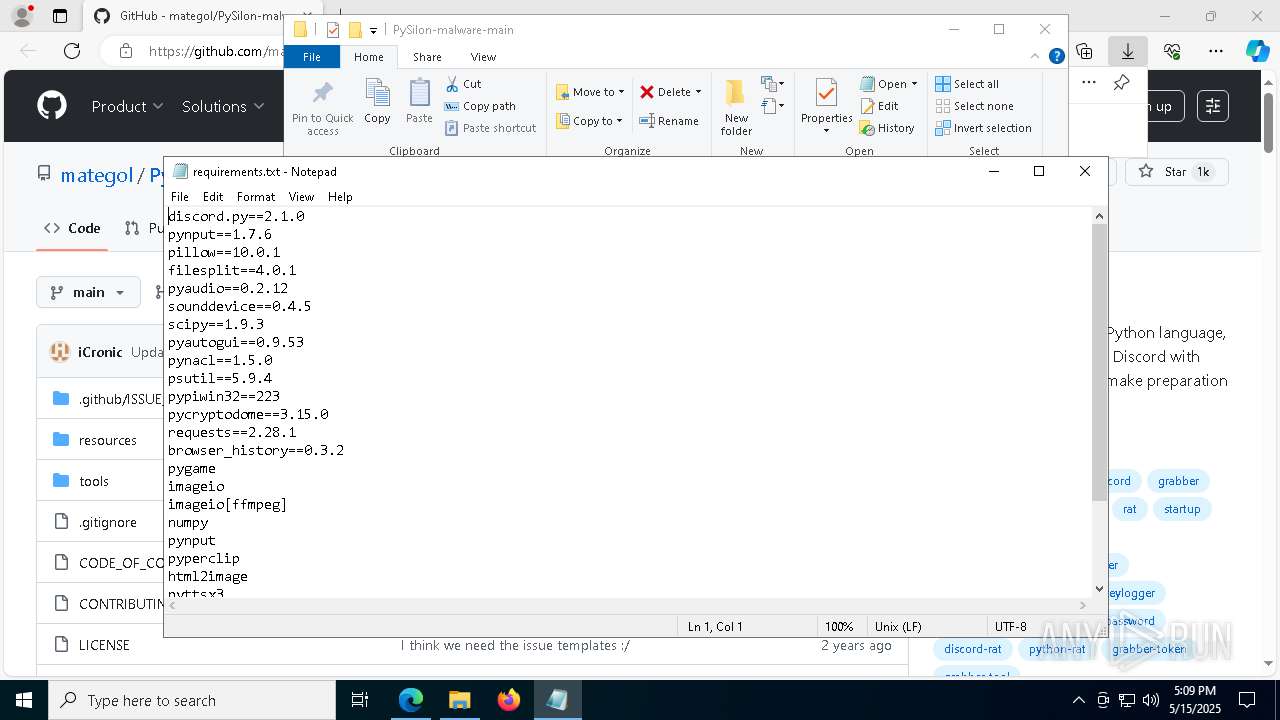Click Pin to Quick access in File Explorer

click(x=322, y=108)
